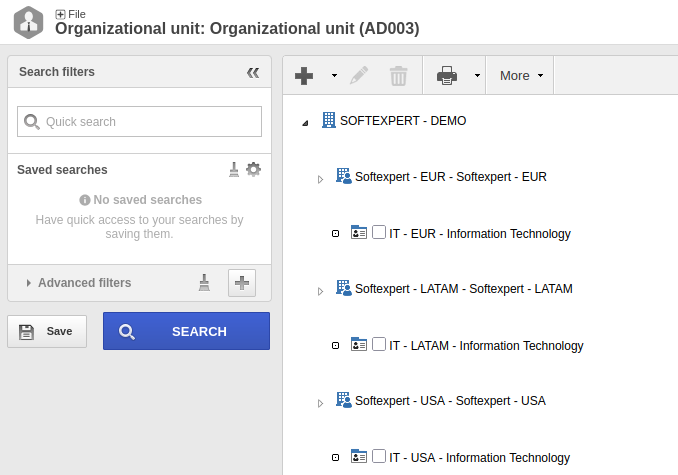678x475 pixels.
Task: Click the No saved searches info icon
Action: pyautogui.click(x=85, y=200)
